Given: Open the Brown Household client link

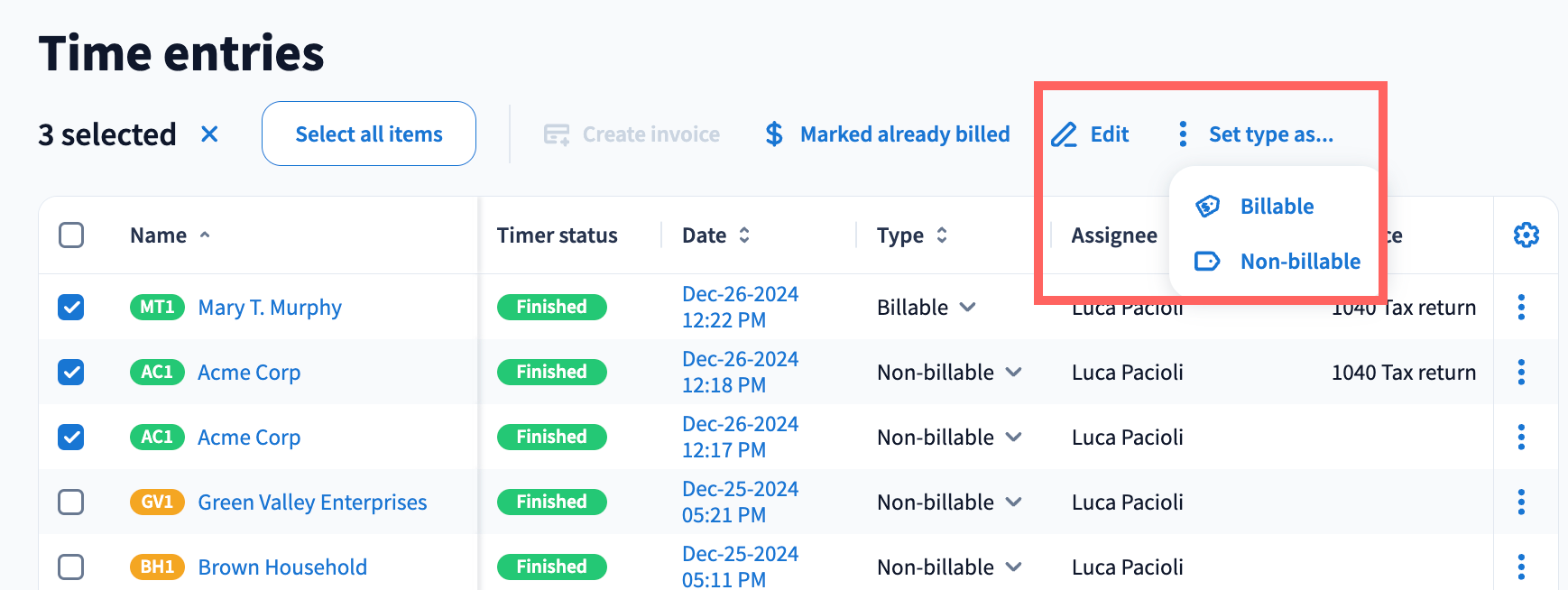Looking at the screenshot, I should (282, 567).
